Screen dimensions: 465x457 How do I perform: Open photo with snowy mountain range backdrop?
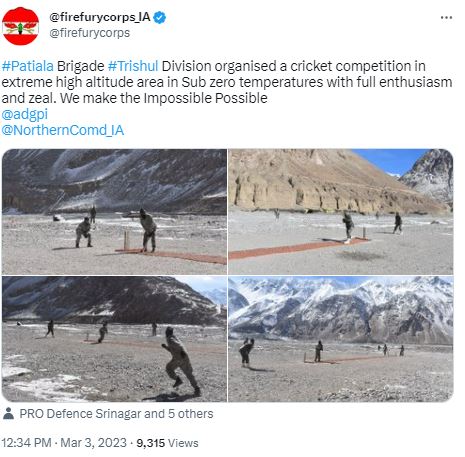pyautogui.click(x=341, y=339)
